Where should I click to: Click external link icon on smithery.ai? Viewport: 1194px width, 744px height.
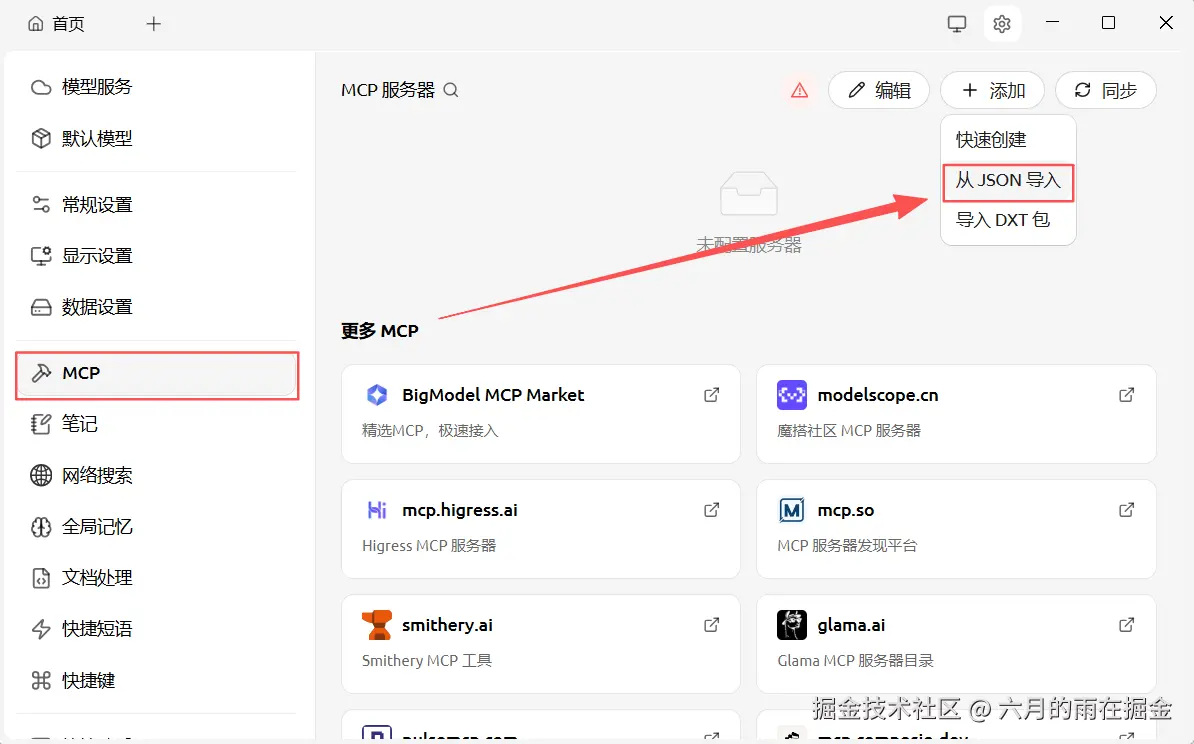[711, 624]
